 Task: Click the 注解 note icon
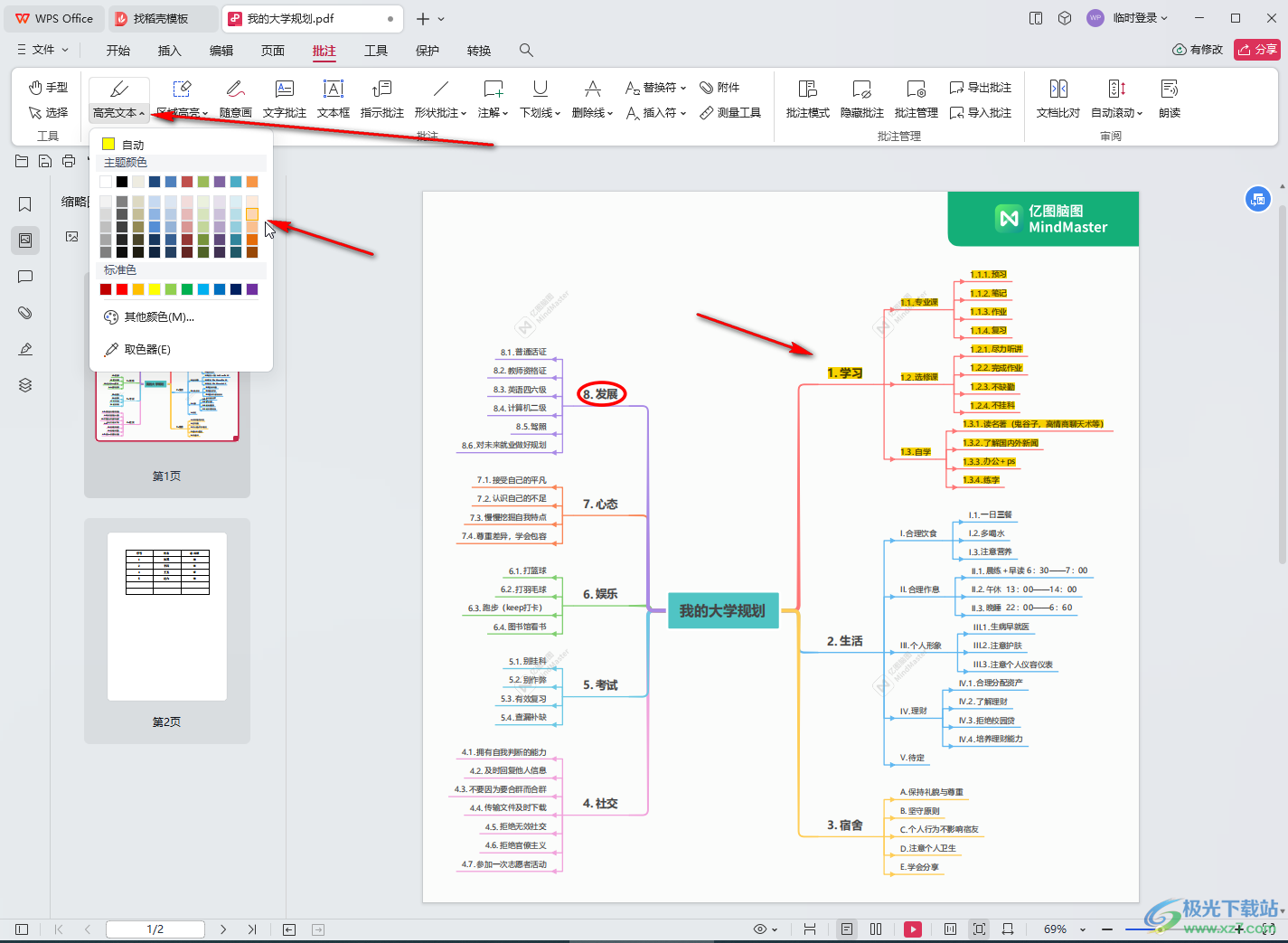pyautogui.click(x=494, y=89)
